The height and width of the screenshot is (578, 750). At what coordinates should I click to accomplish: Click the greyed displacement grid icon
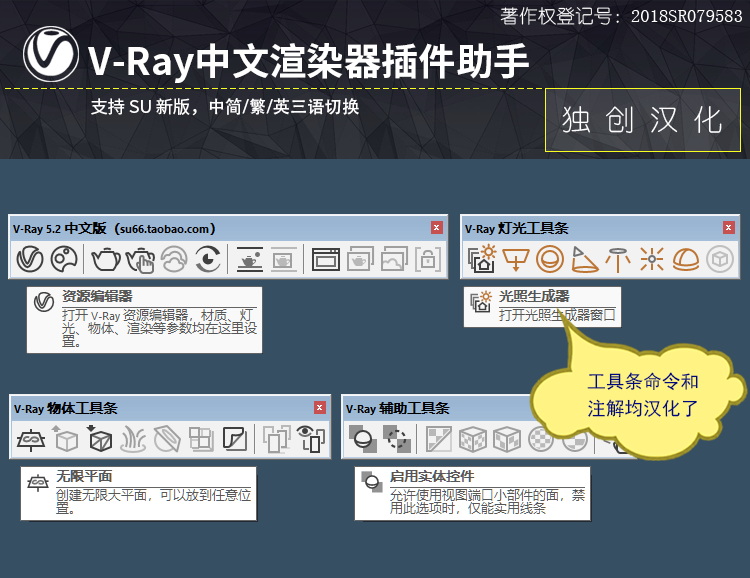[x=201, y=439]
